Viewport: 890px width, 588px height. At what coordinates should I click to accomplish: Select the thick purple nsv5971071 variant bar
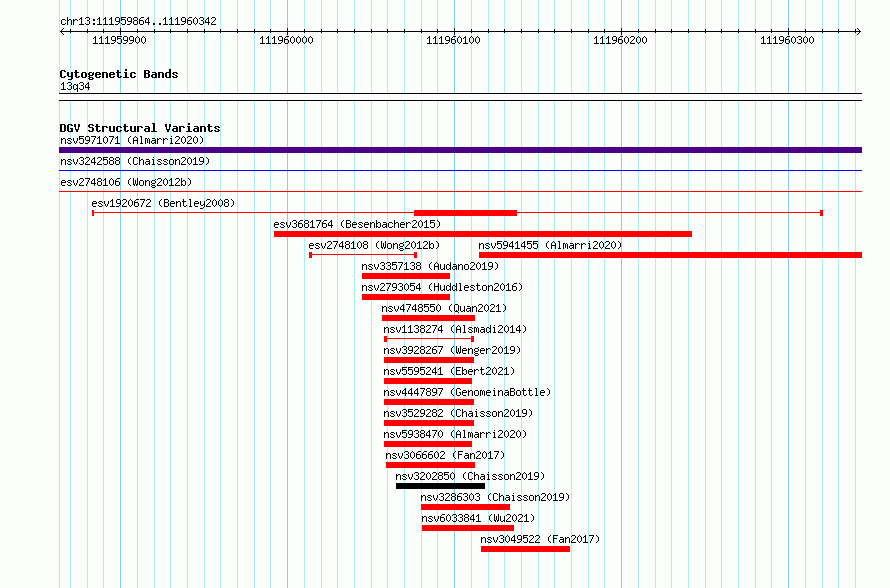point(460,150)
